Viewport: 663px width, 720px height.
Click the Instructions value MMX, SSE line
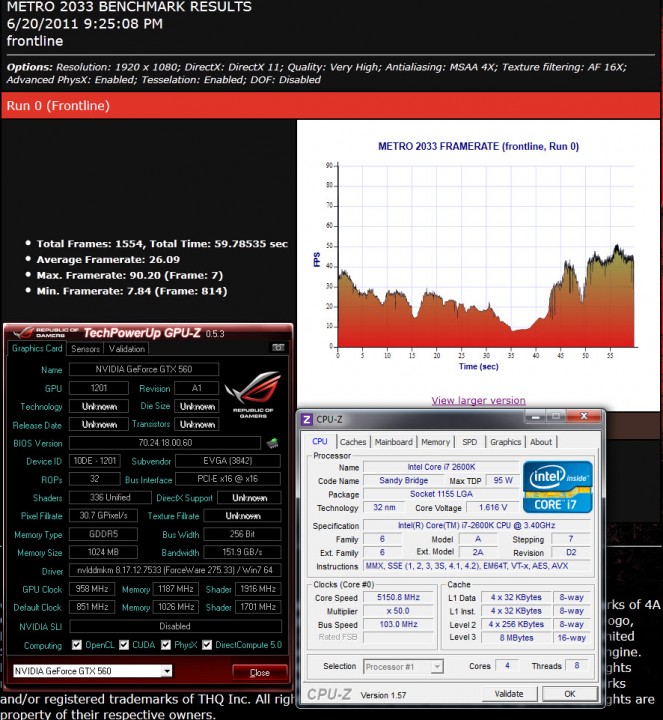pyautogui.click(x=476, y=566)
